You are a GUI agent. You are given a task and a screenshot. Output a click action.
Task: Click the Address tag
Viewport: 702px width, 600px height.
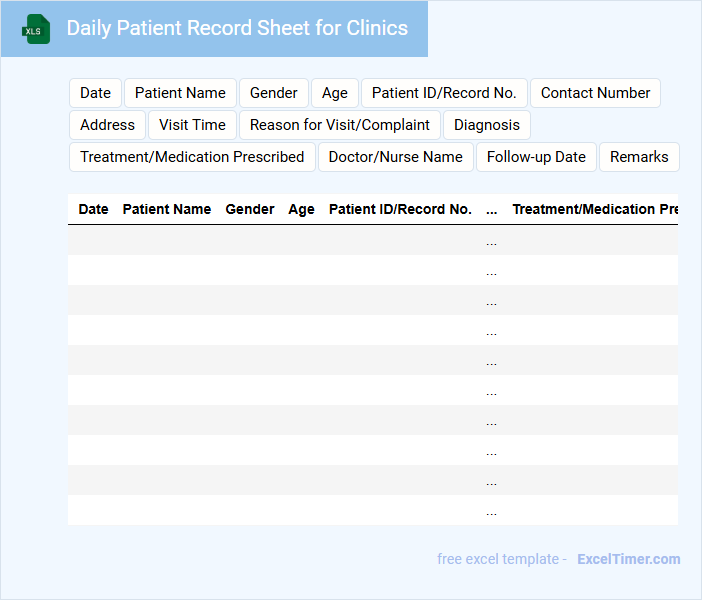point(107,125)
